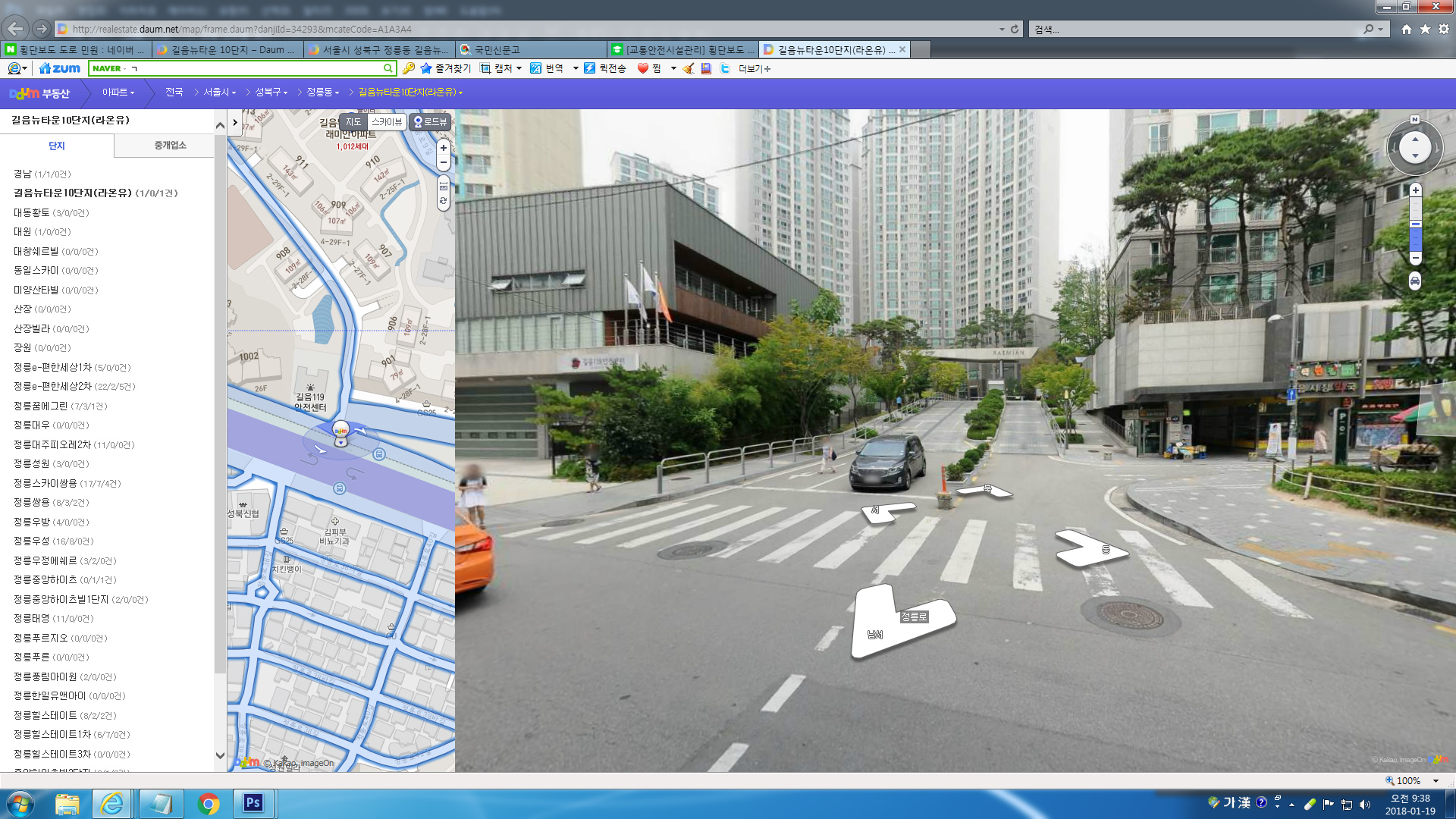This screenshot has width=1456, height=819.
Task: Click the map refresh icon
Action: coord(444,202)
